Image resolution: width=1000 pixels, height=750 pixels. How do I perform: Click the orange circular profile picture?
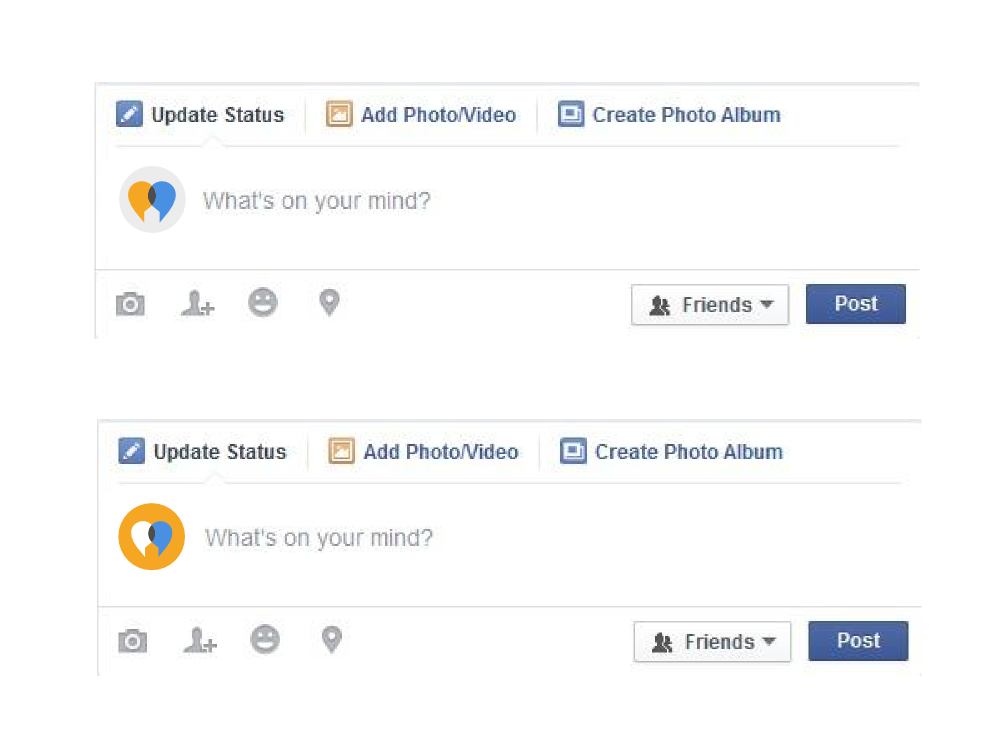(152, 536)
